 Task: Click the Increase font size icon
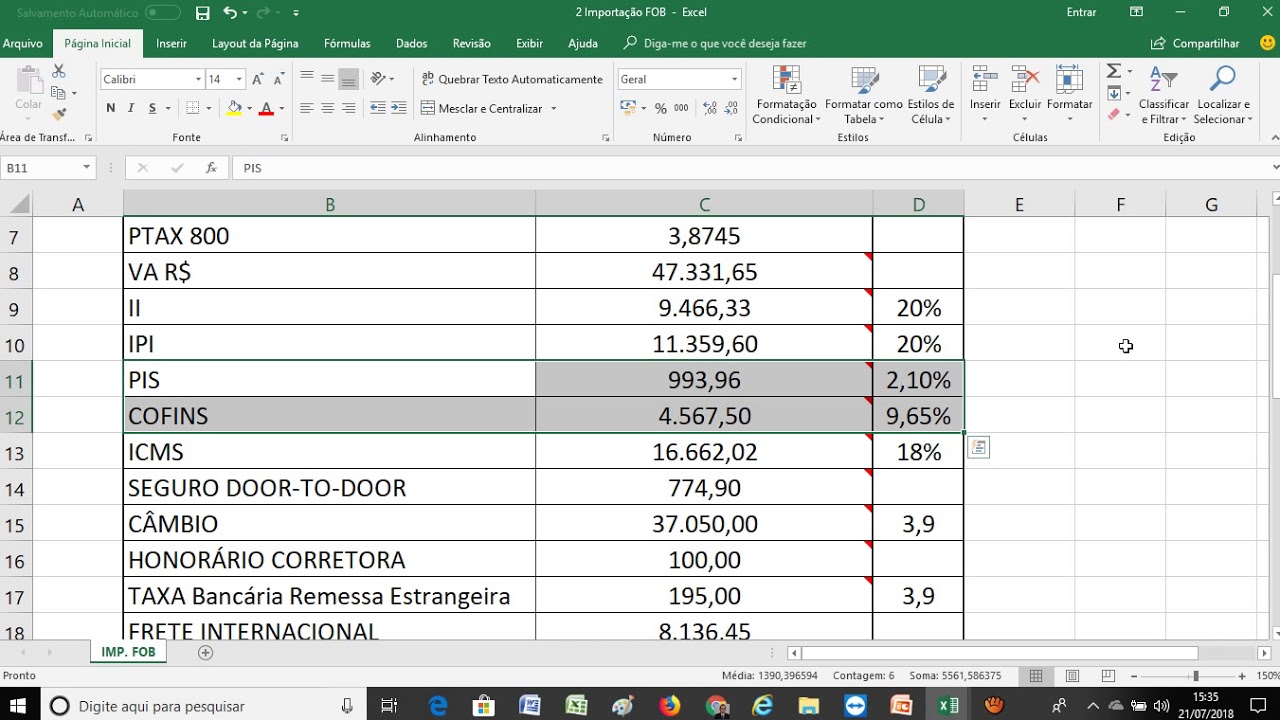(258, 79)
